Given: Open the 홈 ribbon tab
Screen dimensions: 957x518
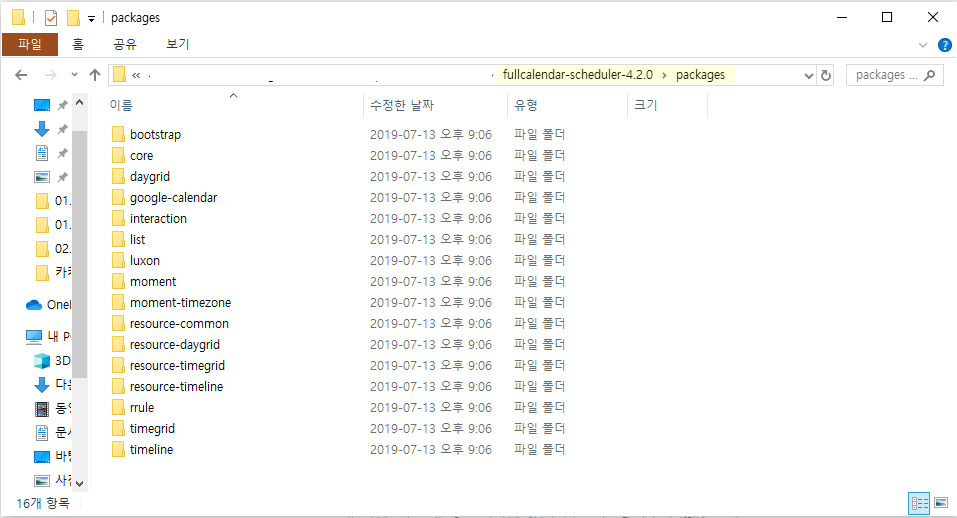Looking at the screenshot, I should (x=78, y=45).
